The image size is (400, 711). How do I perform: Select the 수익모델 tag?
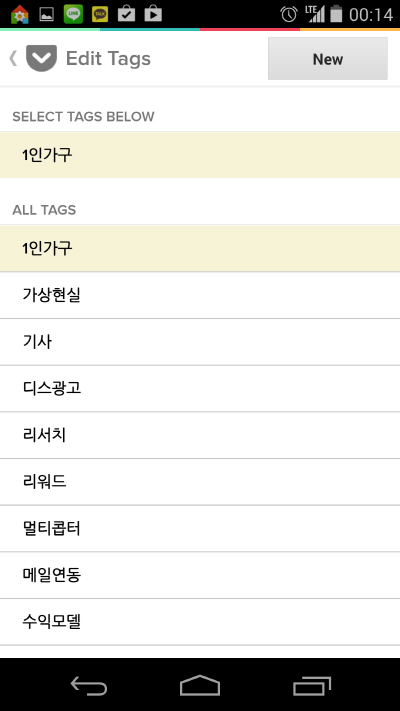pyautogui.click(x=200, y=622)
